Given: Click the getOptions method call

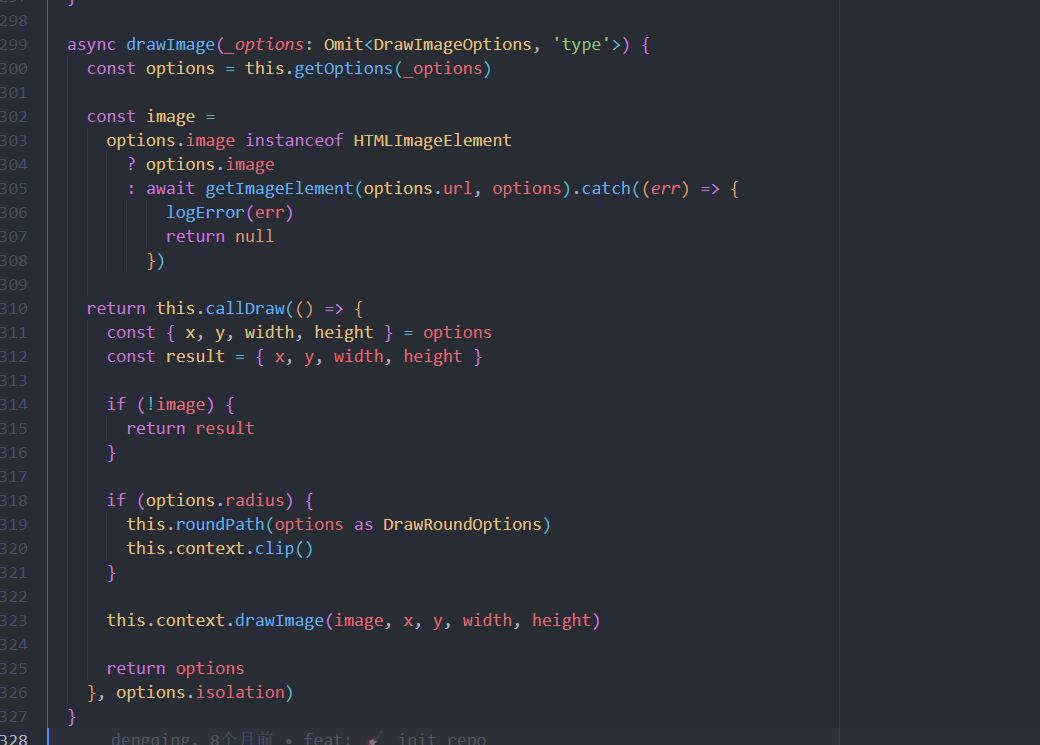Looking at the screenshot, I should pyautogui.click(x=345, y=68).
